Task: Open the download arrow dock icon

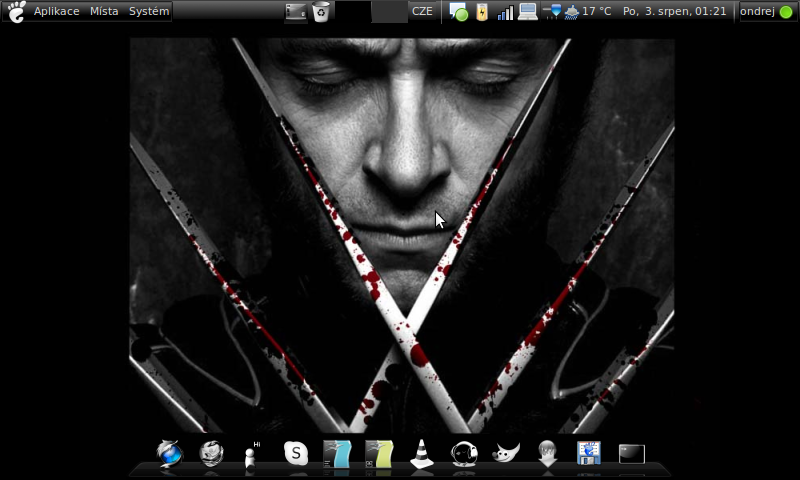Action: (x=547, y=453)
